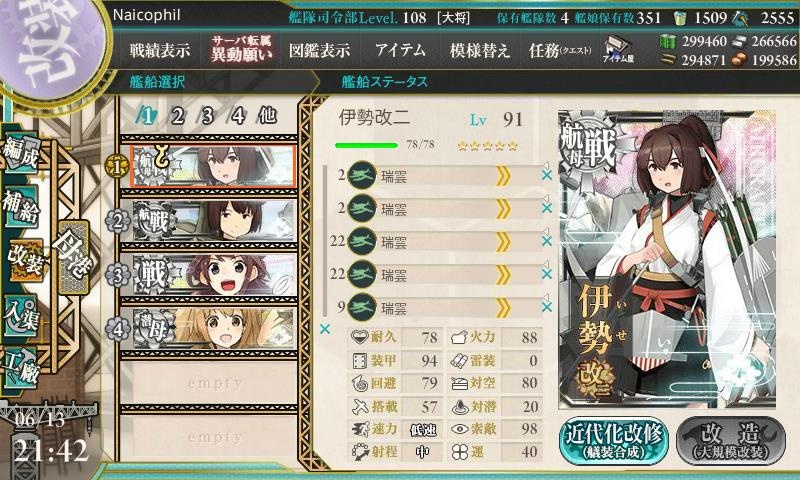Viewport: 800px width, 480px height.
Task: Switch to fleet tab 2
Action: point(177,116)
